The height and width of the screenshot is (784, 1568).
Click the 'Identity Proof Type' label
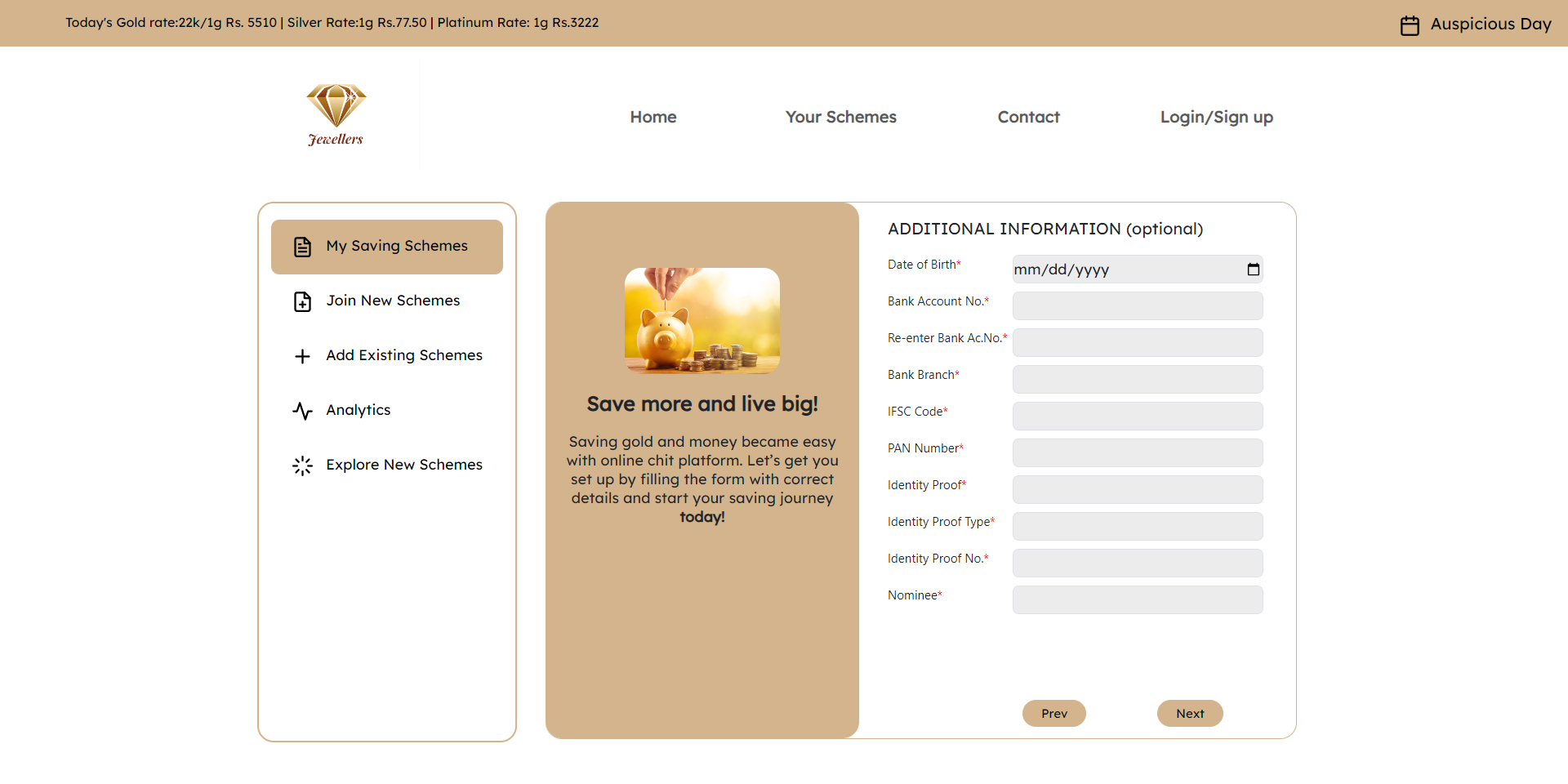[939, 522]
